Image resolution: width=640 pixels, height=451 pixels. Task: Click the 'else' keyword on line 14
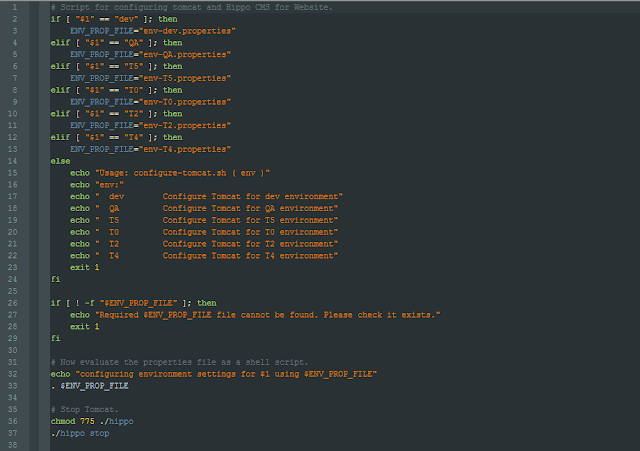[60, 161]
